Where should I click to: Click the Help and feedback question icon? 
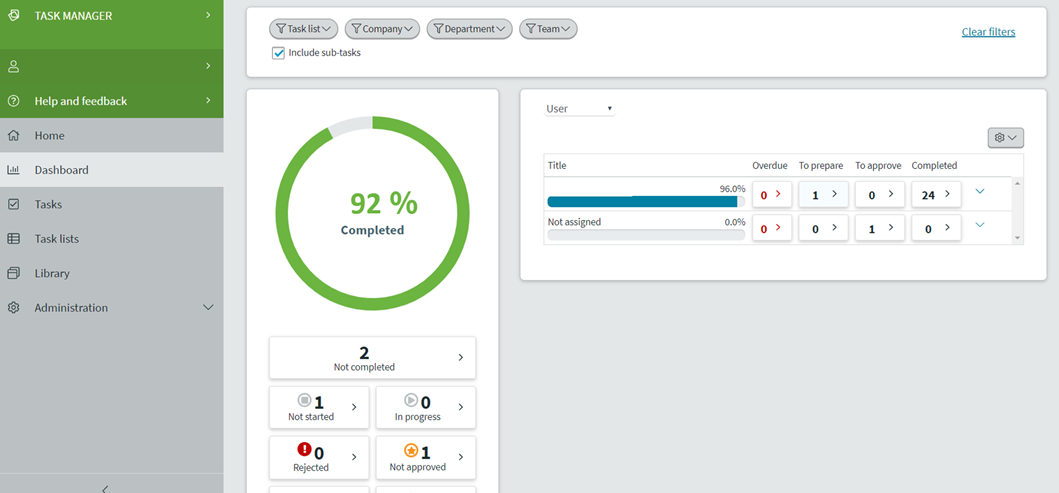pos(14,101)
